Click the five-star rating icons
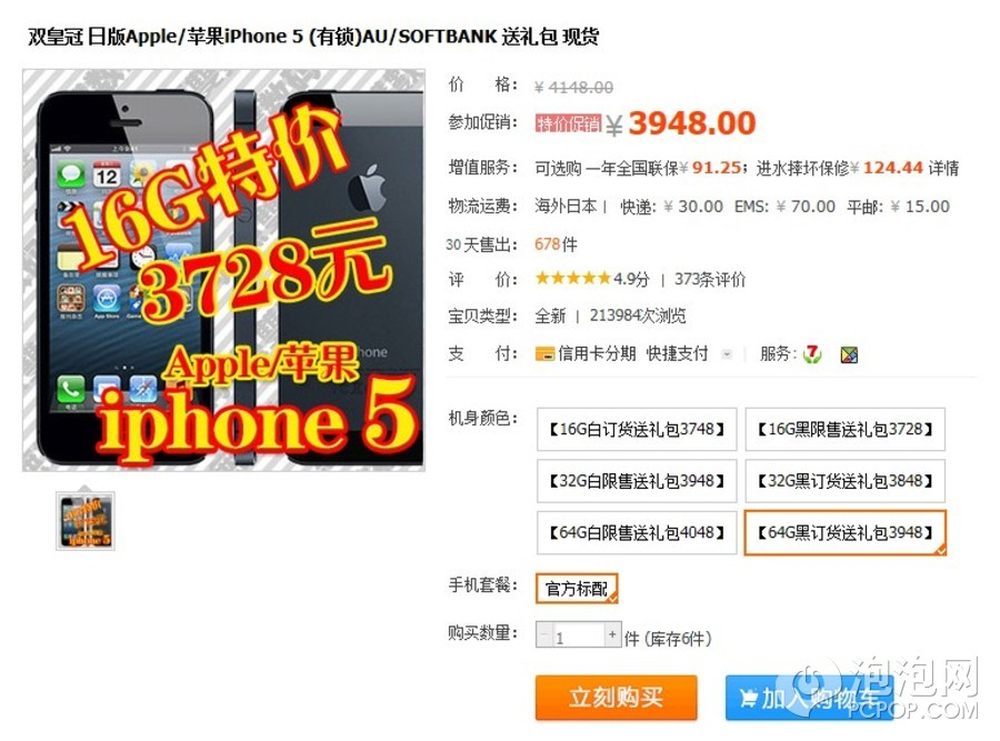Viewport: 1000px width, 741px height. coord(573,278)
